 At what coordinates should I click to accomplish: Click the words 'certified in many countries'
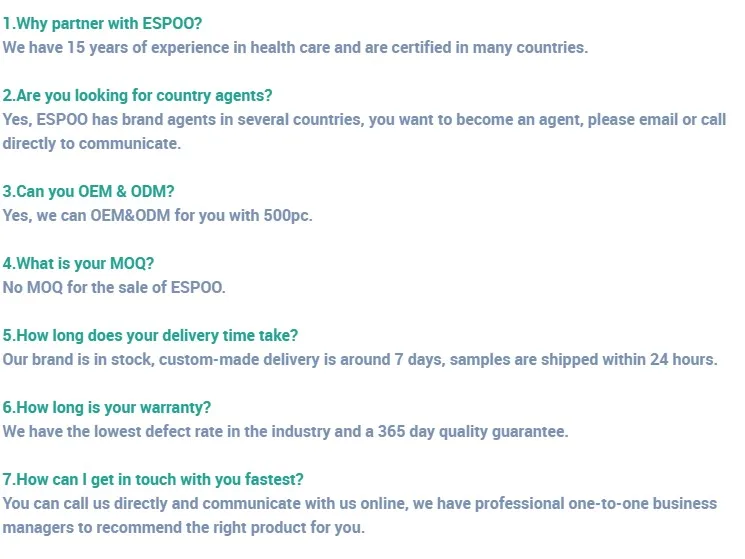click(x=488, y=47)
